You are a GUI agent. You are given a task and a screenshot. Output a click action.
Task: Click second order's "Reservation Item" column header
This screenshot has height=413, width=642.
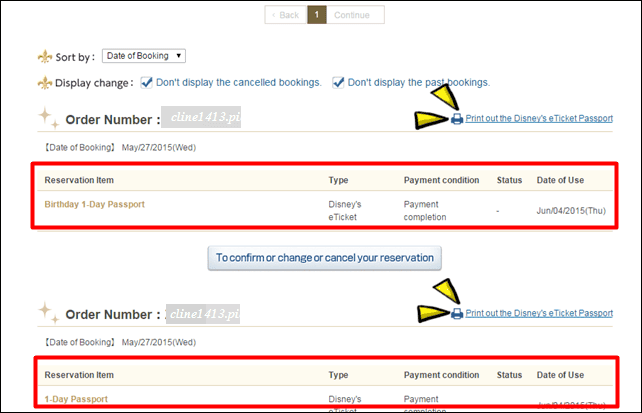tap(79, 375)
